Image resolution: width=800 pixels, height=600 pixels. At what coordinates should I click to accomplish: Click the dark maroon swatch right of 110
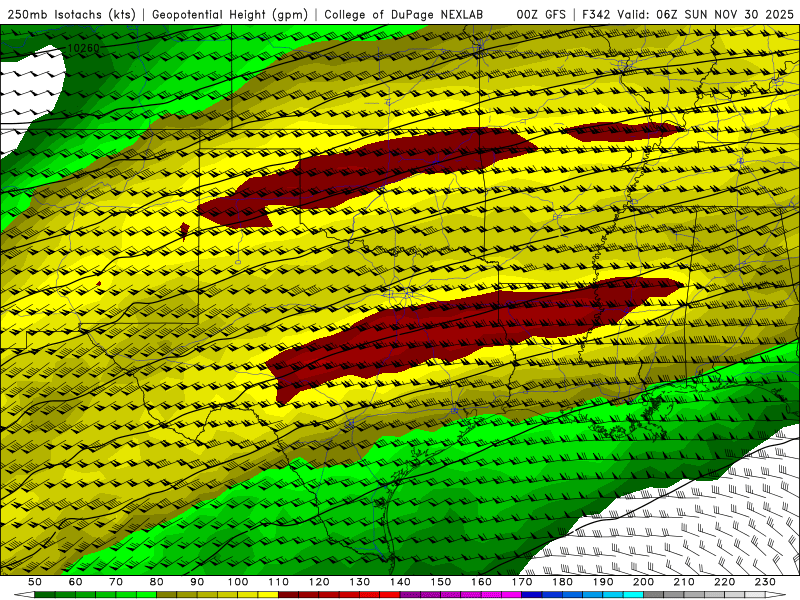[x=288, y=594]
